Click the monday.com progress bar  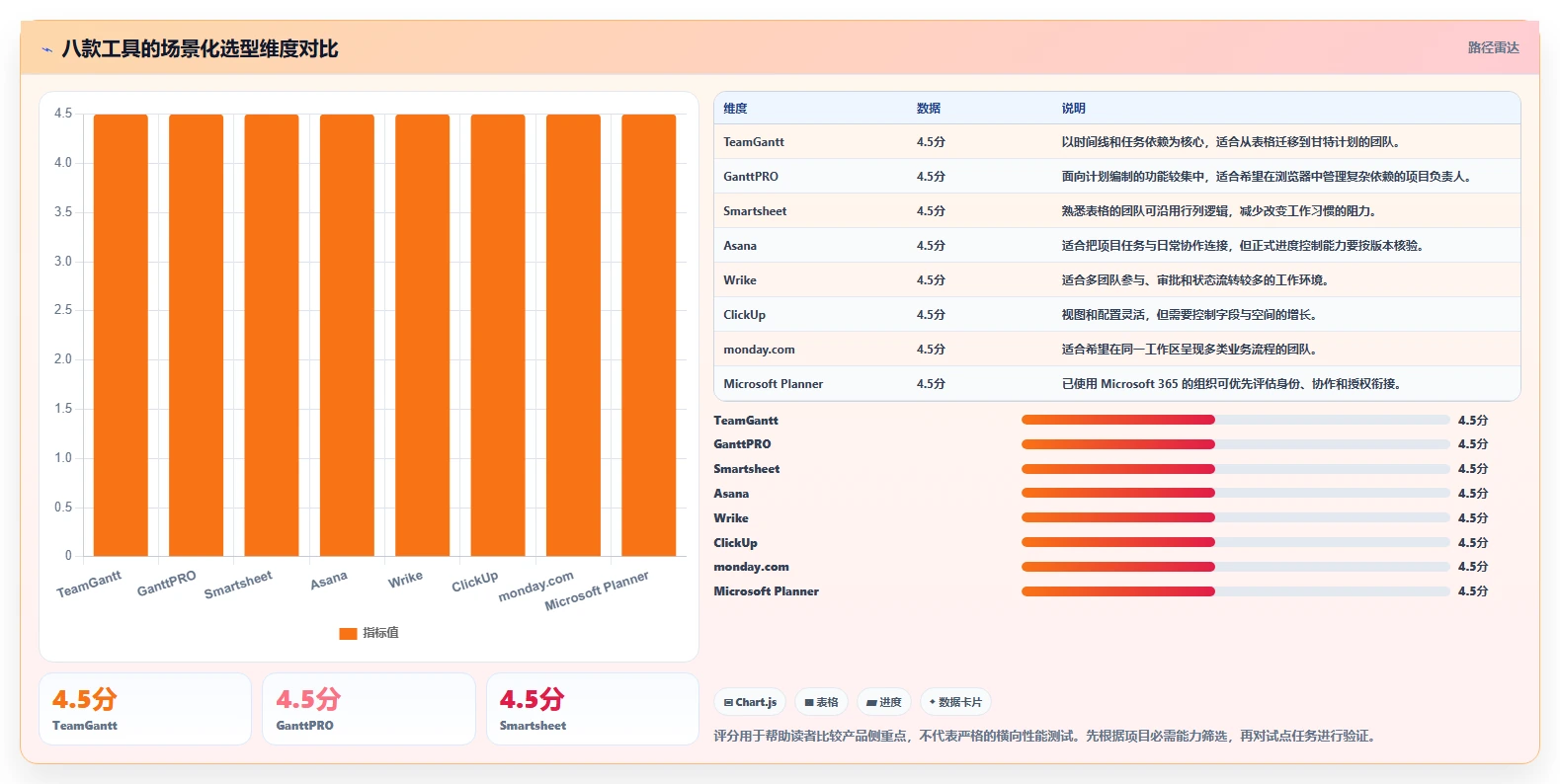(1235, 567)
